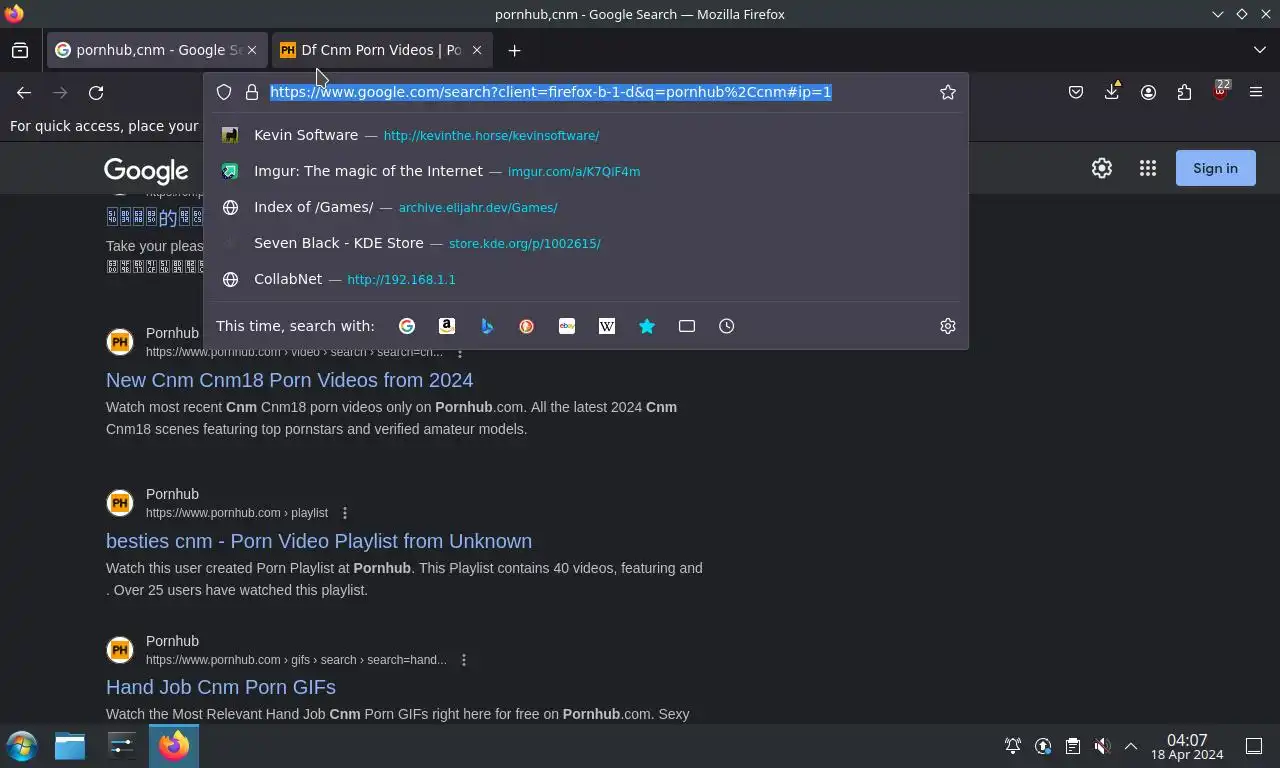
Task: Open the clock showing 04:07
Action: [1187, 747]
